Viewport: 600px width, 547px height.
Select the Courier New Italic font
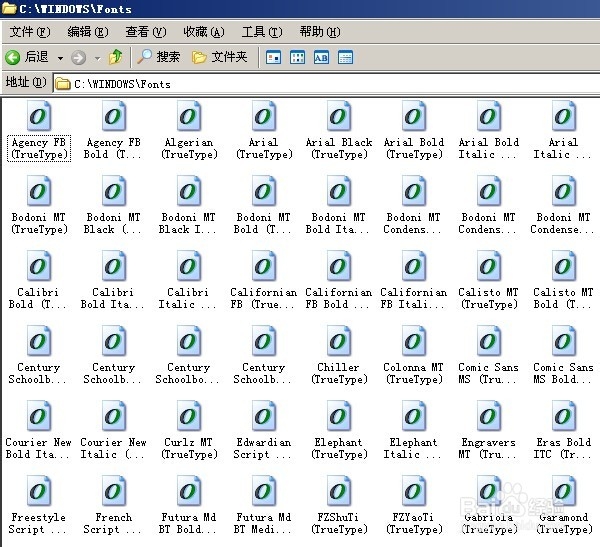113,430
